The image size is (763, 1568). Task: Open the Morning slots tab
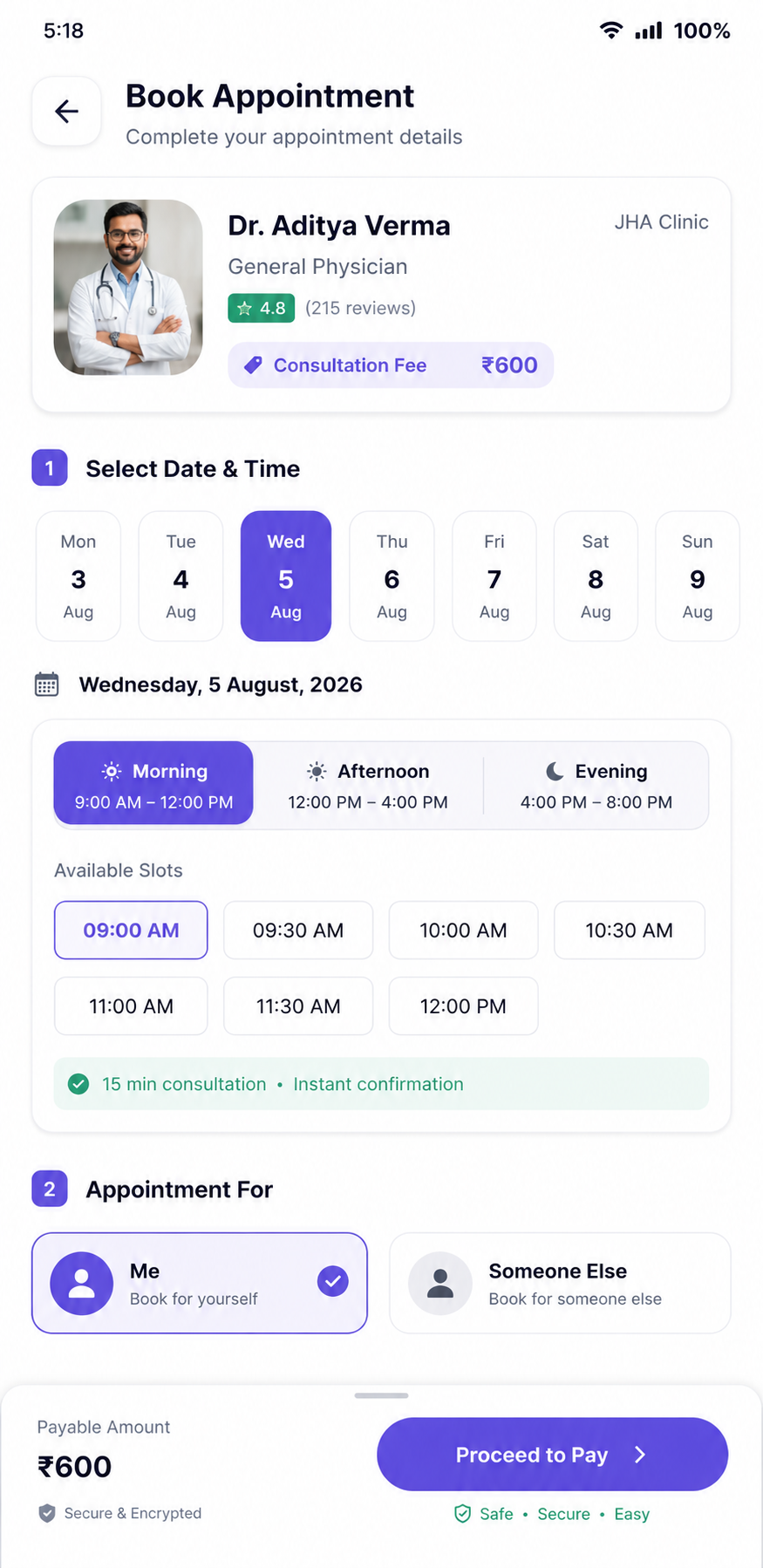point(153,783)
